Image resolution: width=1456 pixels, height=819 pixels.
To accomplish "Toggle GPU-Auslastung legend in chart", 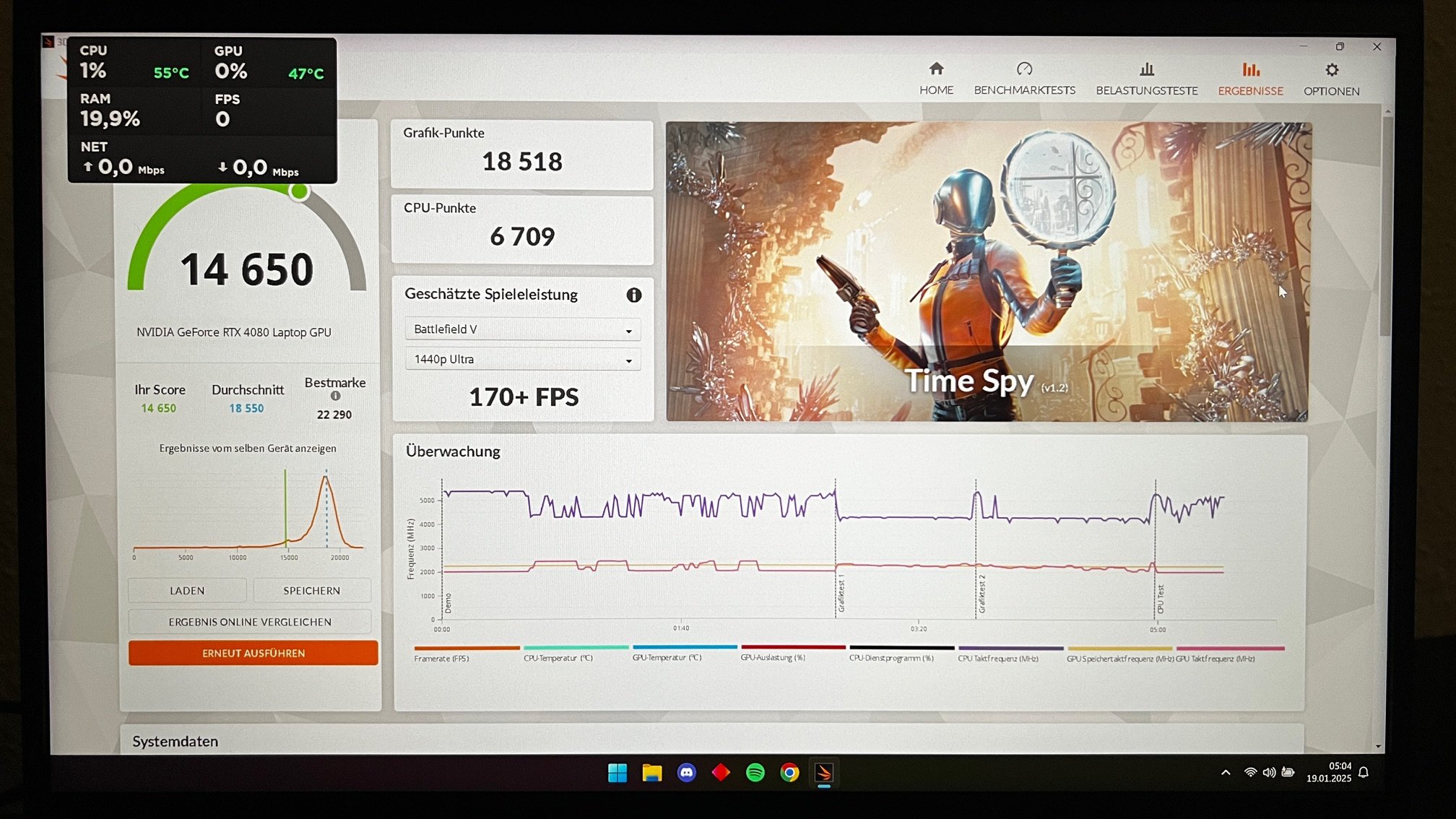I will point(772,658).
